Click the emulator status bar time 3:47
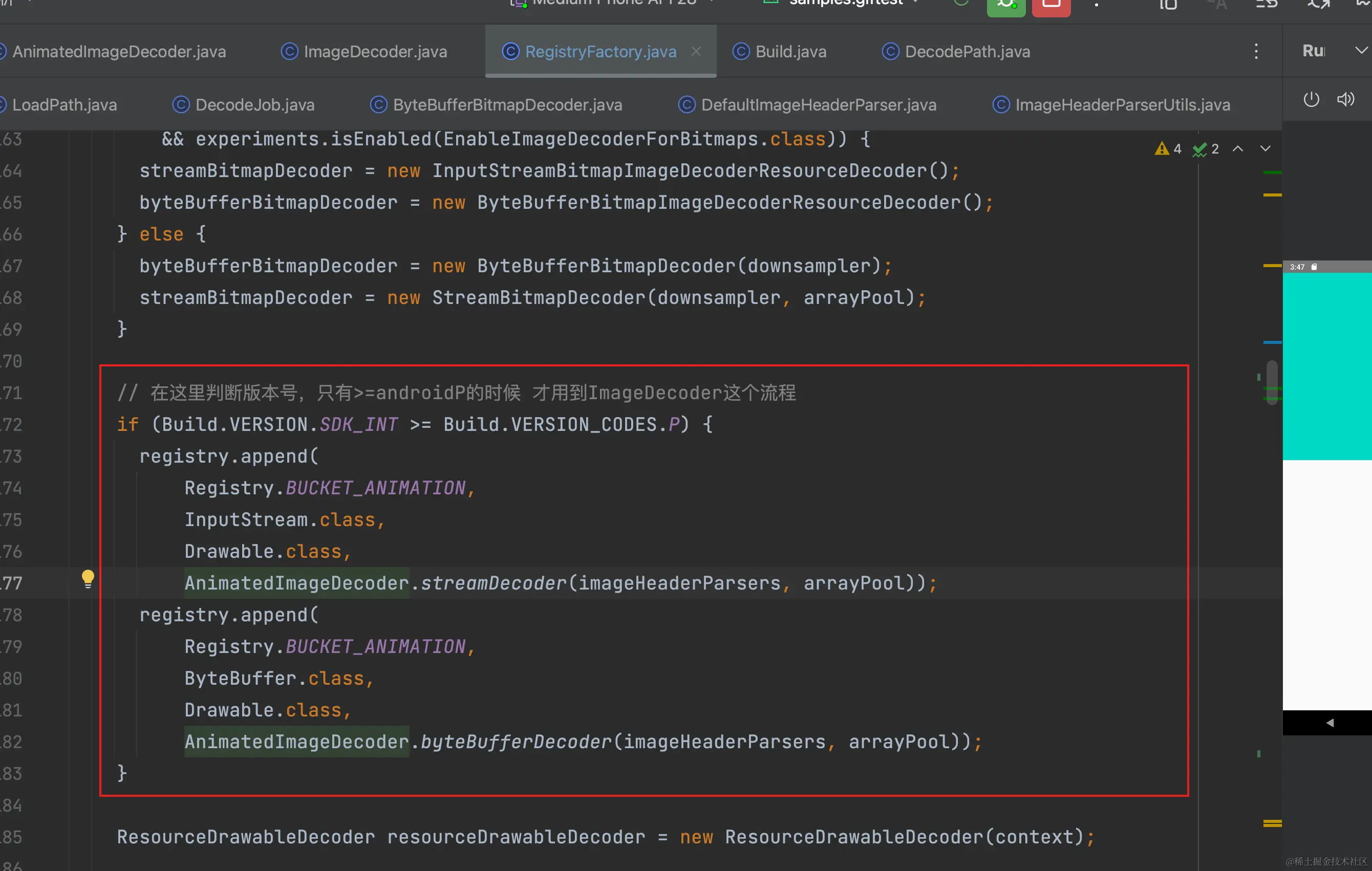Viewport: 1372px width, 871px height. (1297, 267)
